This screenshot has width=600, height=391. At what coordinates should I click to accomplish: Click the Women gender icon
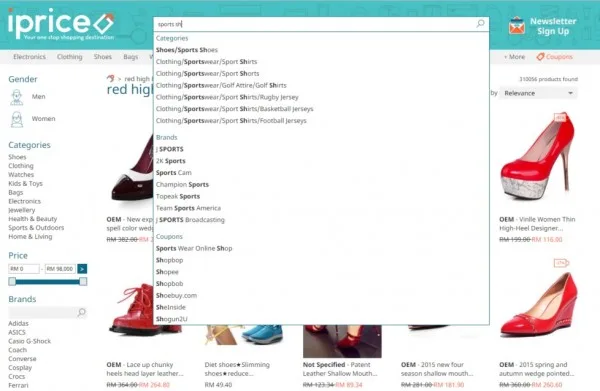pos(16,119)
